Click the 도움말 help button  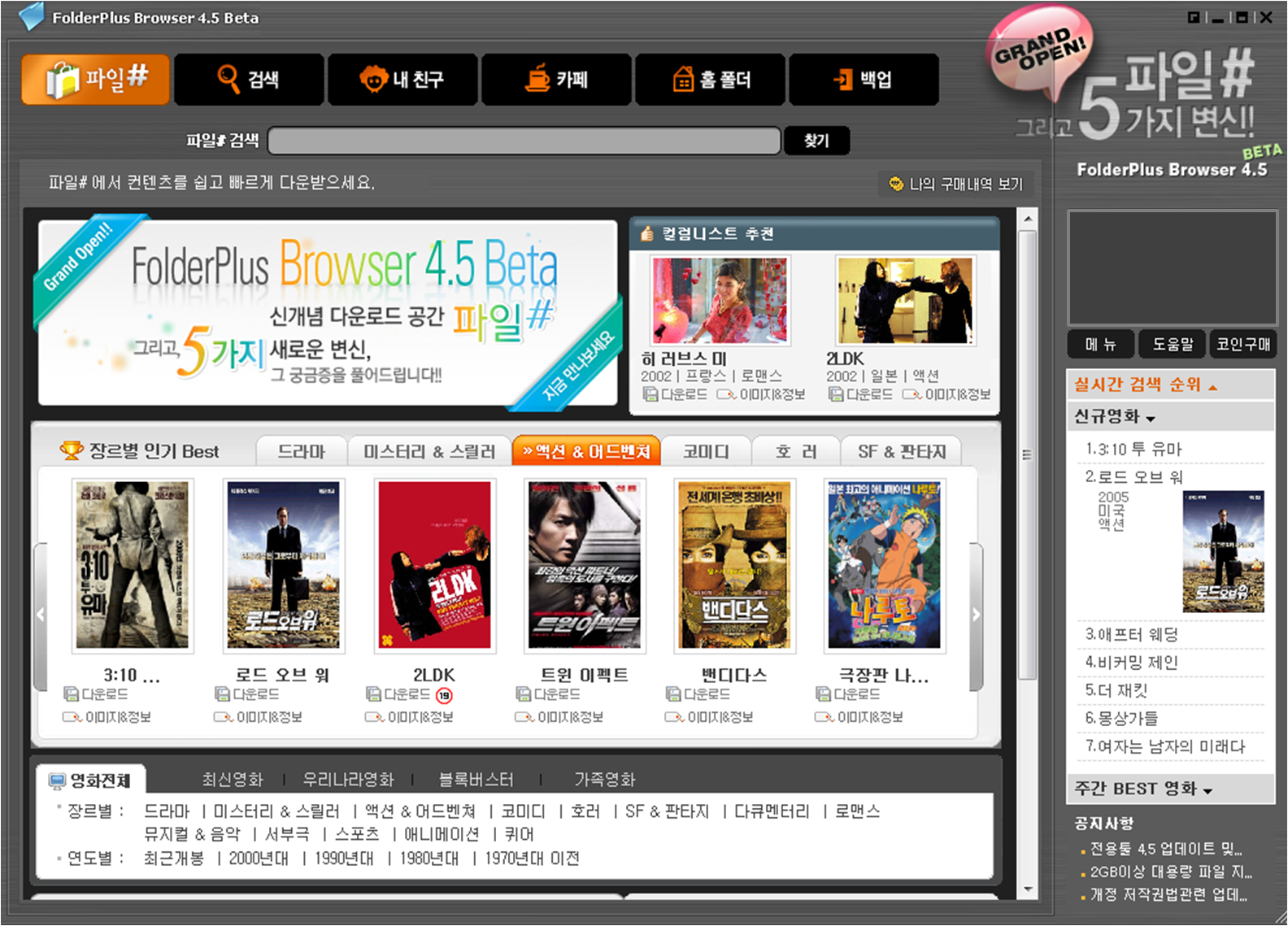pos(1172,344)
